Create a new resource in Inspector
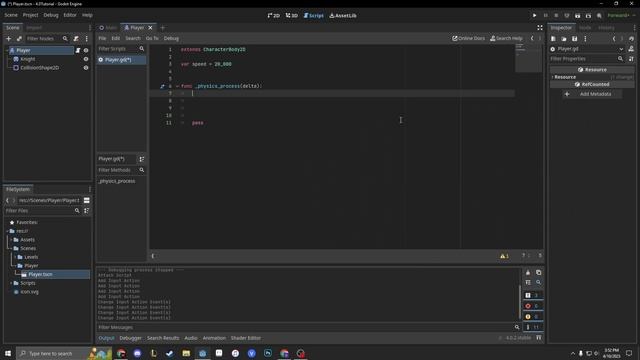 click(x=553, y=39)
